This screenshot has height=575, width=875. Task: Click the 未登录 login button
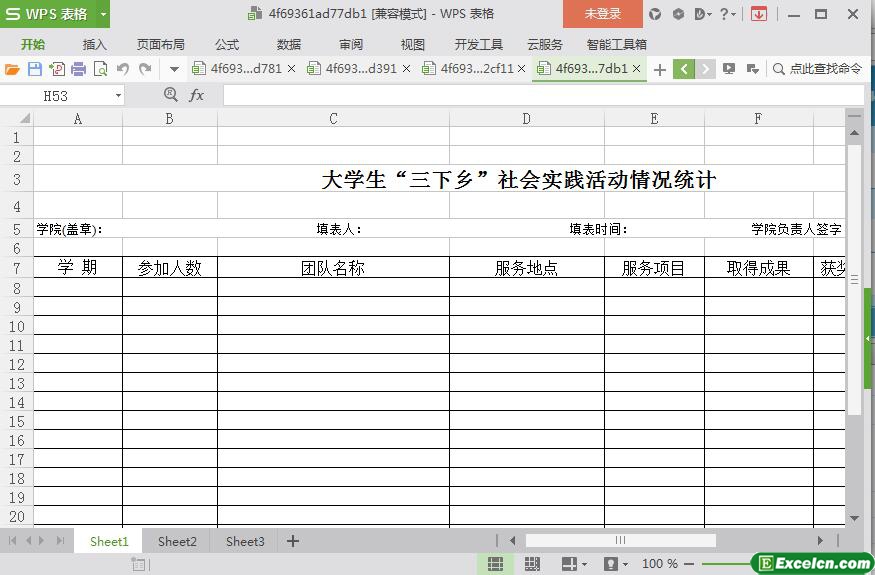pos(603,14)
